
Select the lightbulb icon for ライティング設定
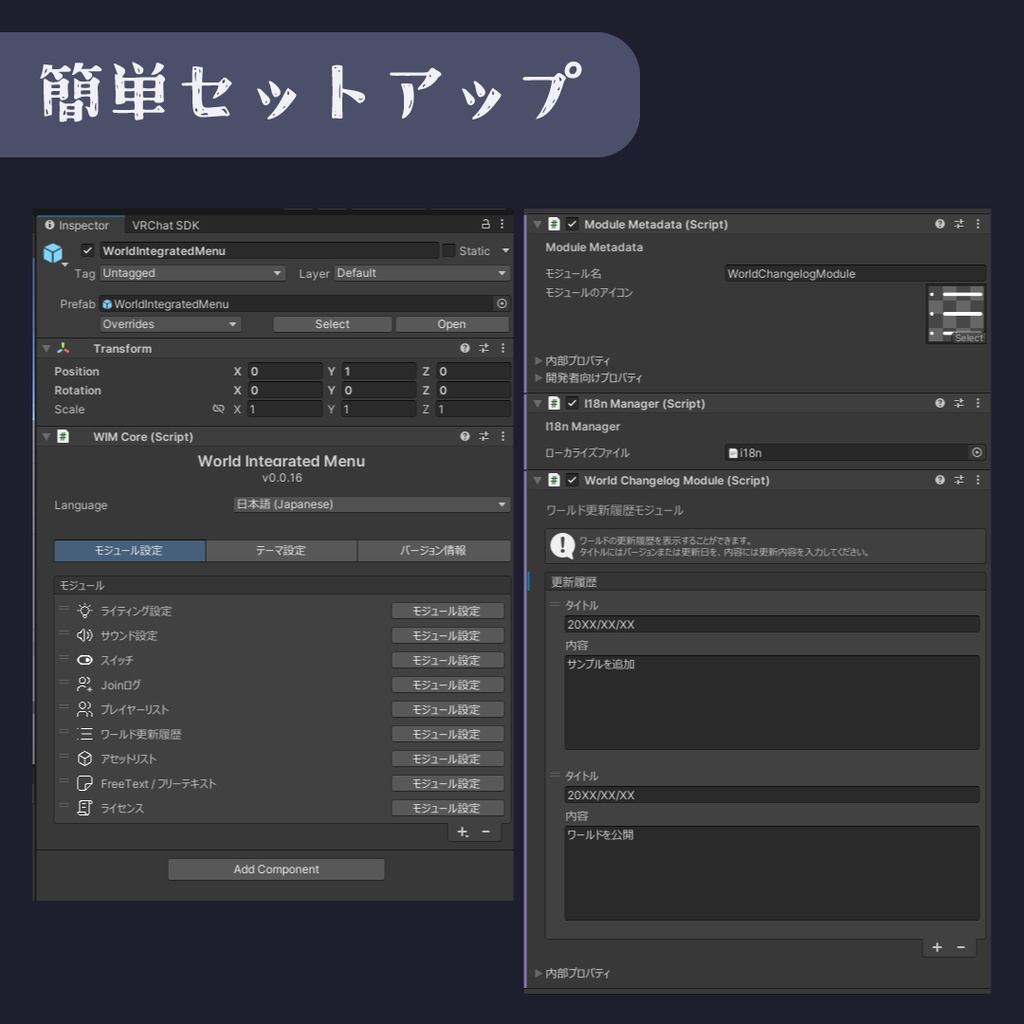coord(85,610)
